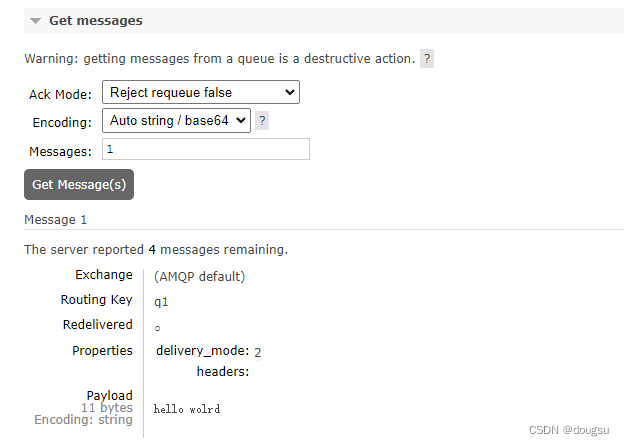Image resolution: width=624 pixels, height=446 pixels.
Task: Click the hello wolrd payload text
Action: point(187,409)
